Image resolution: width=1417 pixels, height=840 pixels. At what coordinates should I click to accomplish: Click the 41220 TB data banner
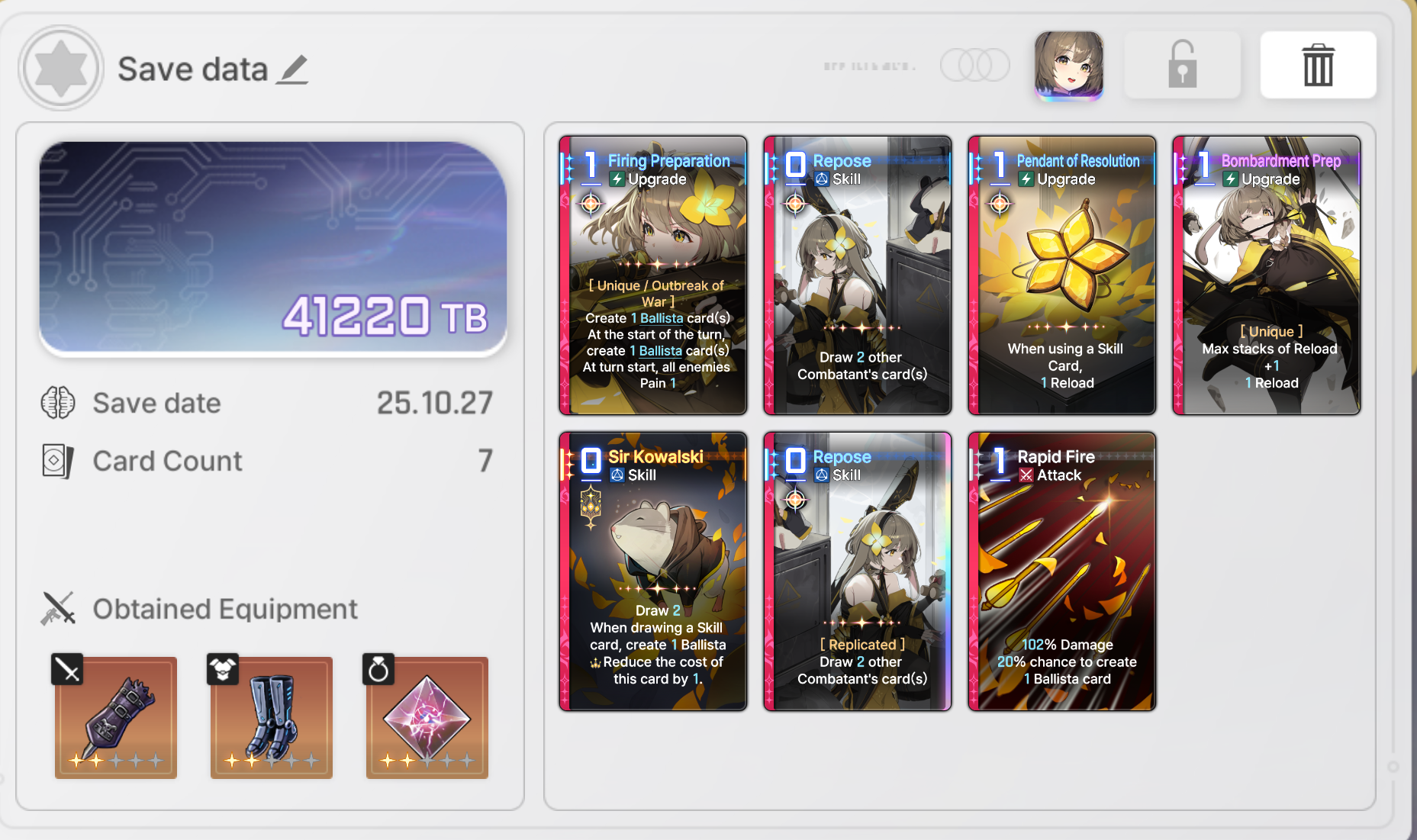pos(273,248)
